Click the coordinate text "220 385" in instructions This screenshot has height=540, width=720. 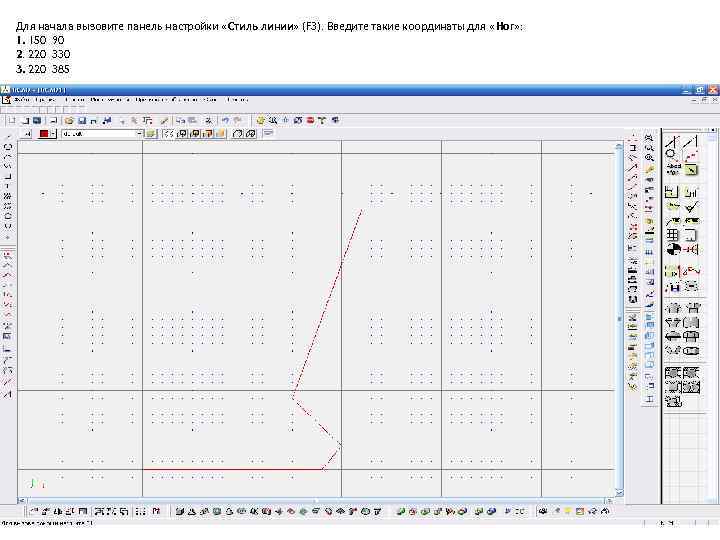[x=49, y=69]
